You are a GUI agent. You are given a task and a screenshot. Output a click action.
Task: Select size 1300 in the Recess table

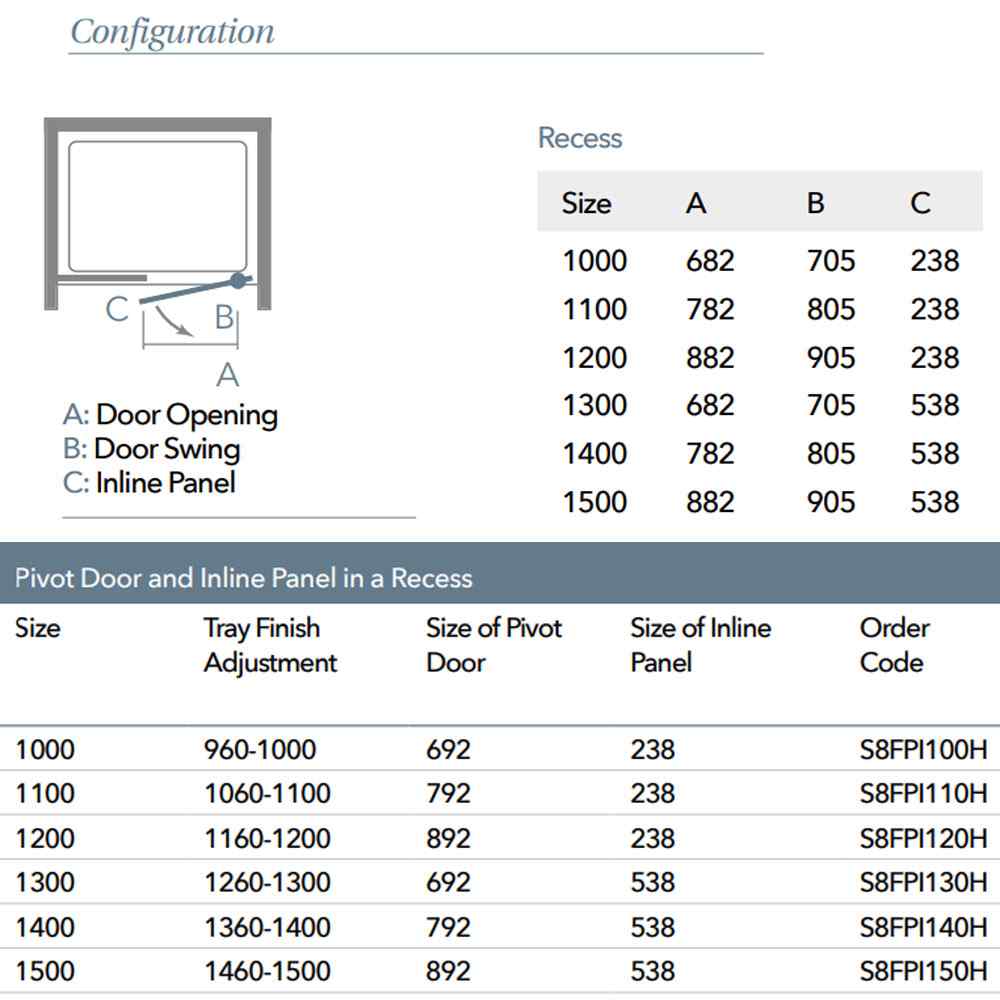pyautogui.click(x=594, y=406)
